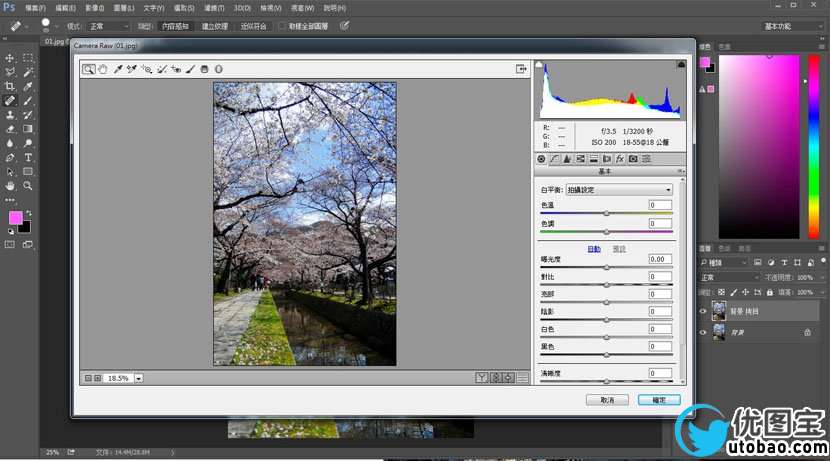Image resolution: width=830 pixels, height=461 pixels.
Task: Select the Hand tool in Camera Raw toolbar
Action: click(103, 69)
